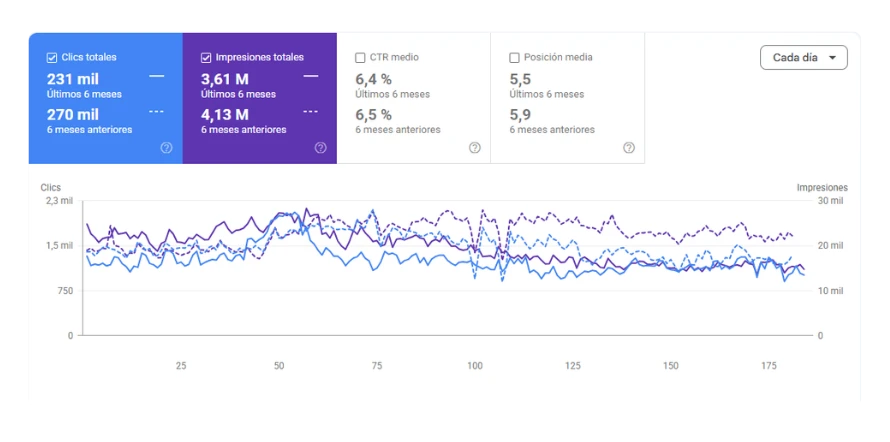Image resolution: width=890 pixels, height=442 pixels.
Task: Click the Clics axis title
Action: pos(51,188)
